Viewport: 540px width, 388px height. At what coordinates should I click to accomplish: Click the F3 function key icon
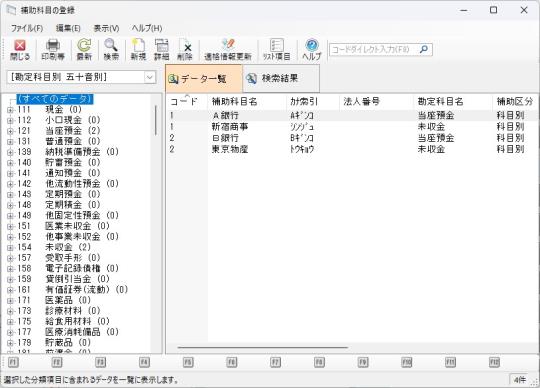pyautogui.click(x=101, y=362)
